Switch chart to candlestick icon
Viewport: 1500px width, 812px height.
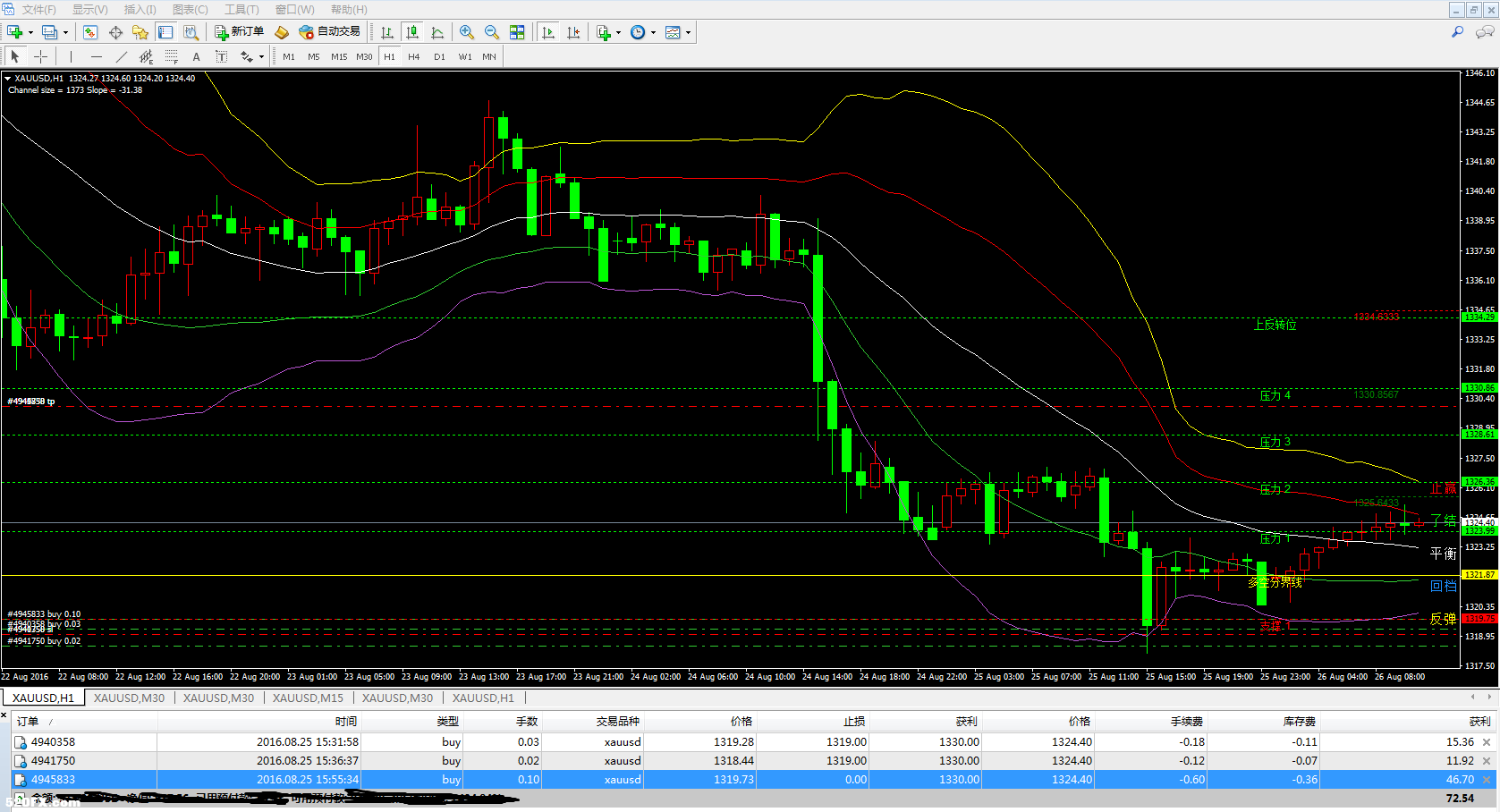(412, 32)
